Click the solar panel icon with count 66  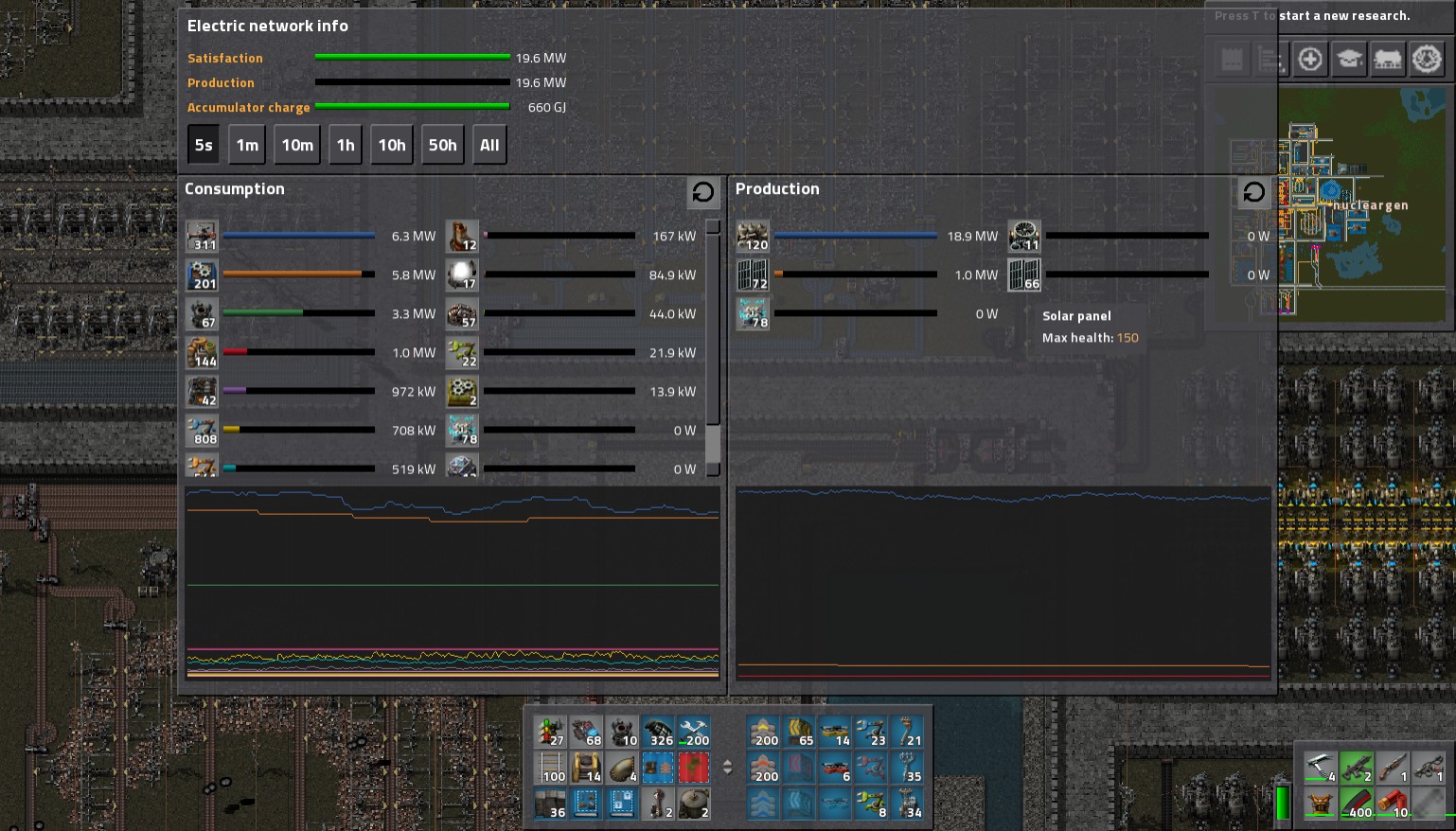[1024, 274]
